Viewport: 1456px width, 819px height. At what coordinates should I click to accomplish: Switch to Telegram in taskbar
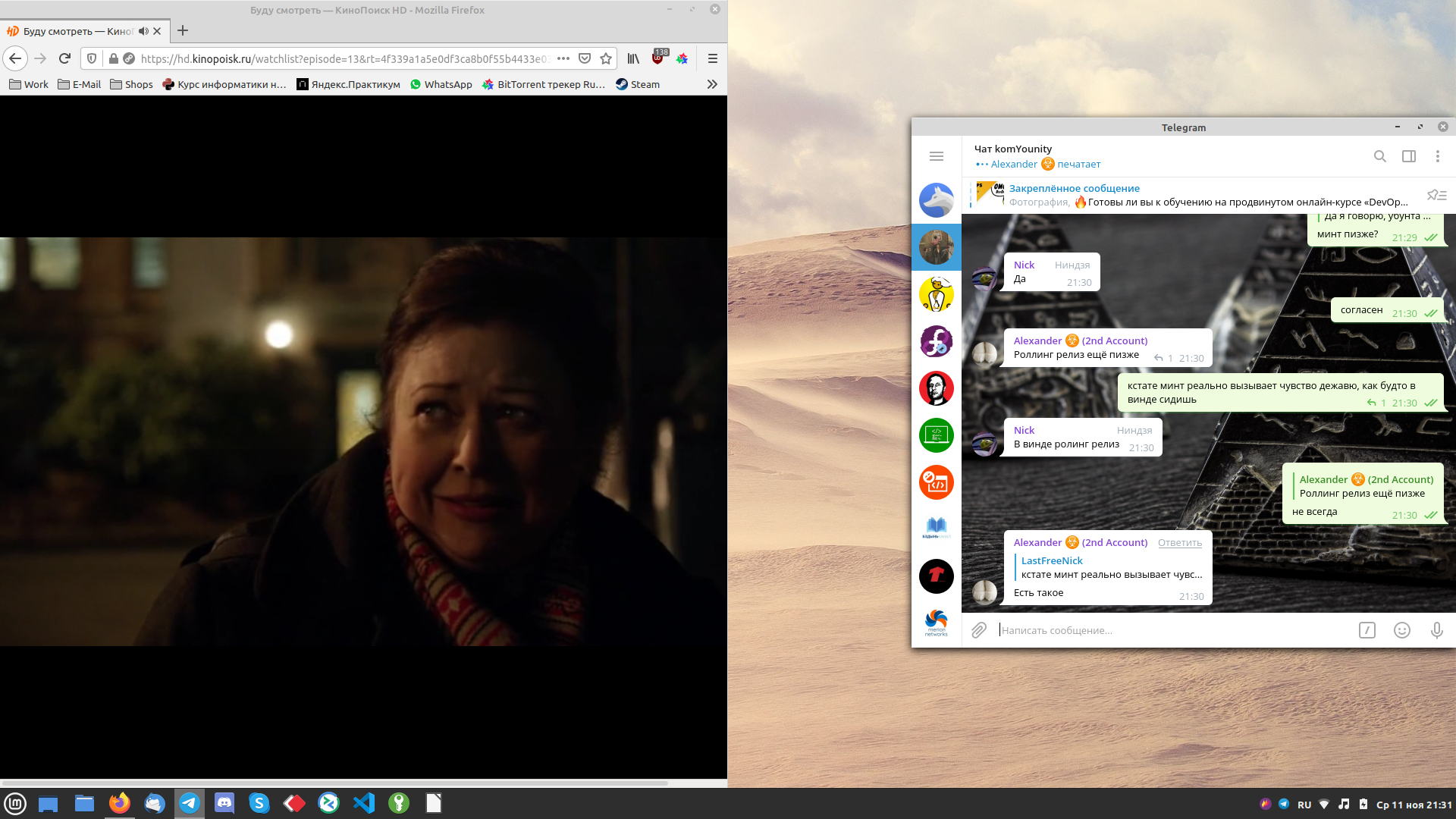point(190,803)
